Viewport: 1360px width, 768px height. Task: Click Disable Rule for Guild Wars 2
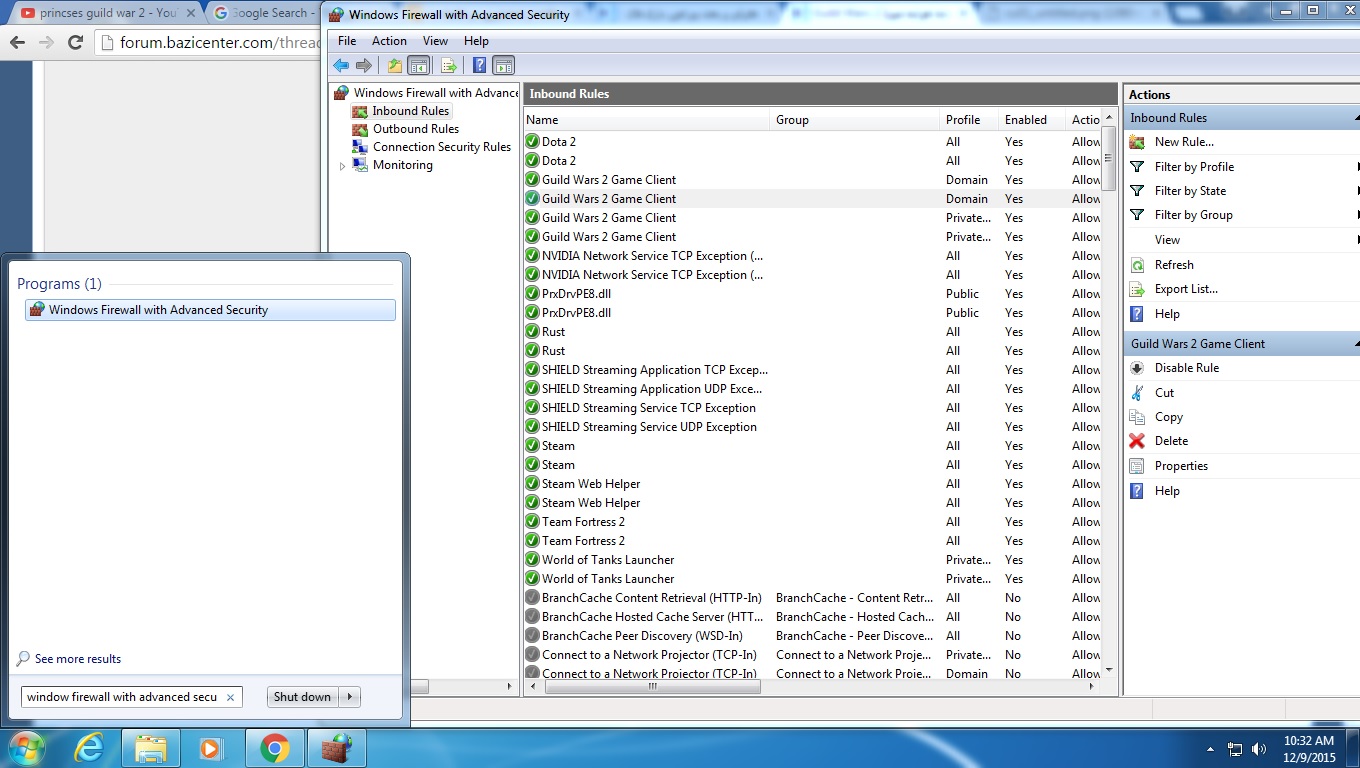click(x=1187, y=368)
